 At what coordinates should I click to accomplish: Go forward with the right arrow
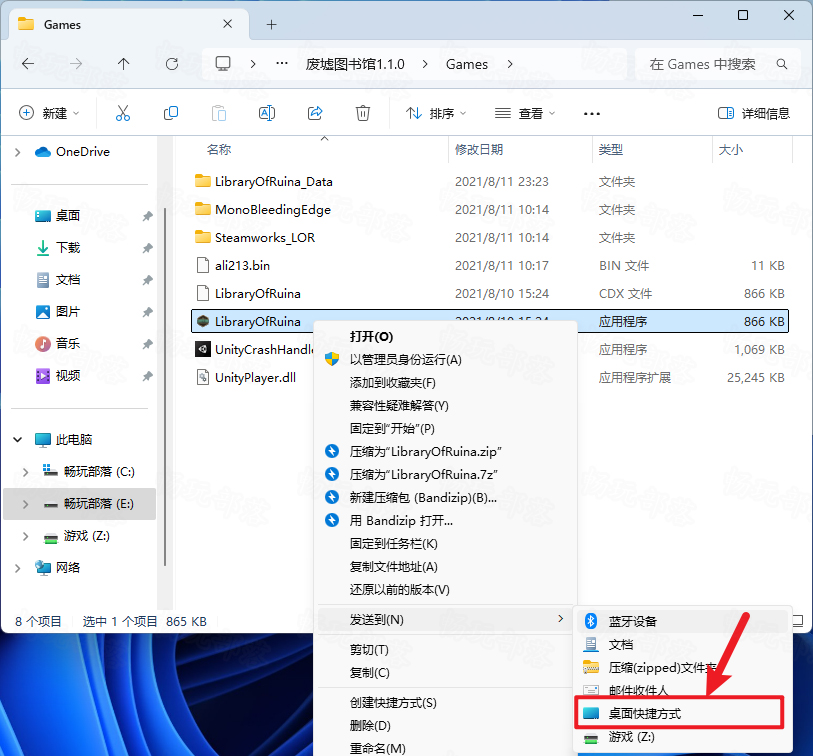(x=76, y=64)
